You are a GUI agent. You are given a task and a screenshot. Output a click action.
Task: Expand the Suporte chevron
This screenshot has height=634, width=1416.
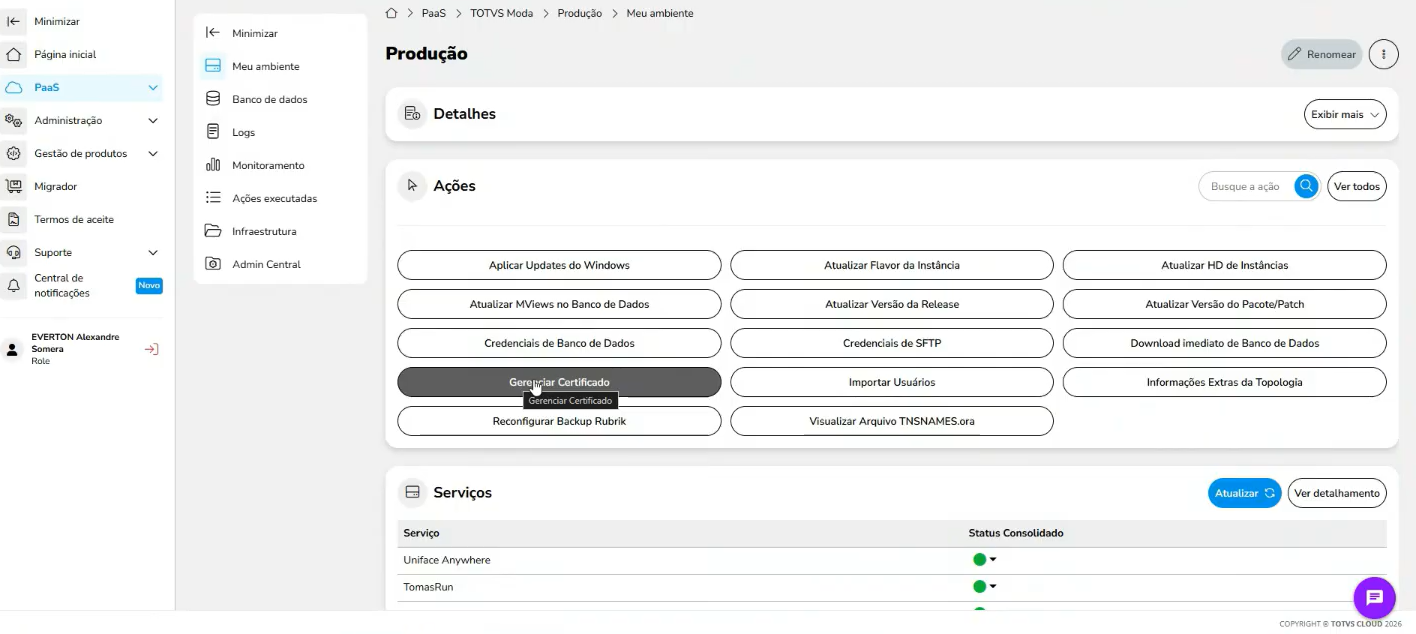coord(153,252)
